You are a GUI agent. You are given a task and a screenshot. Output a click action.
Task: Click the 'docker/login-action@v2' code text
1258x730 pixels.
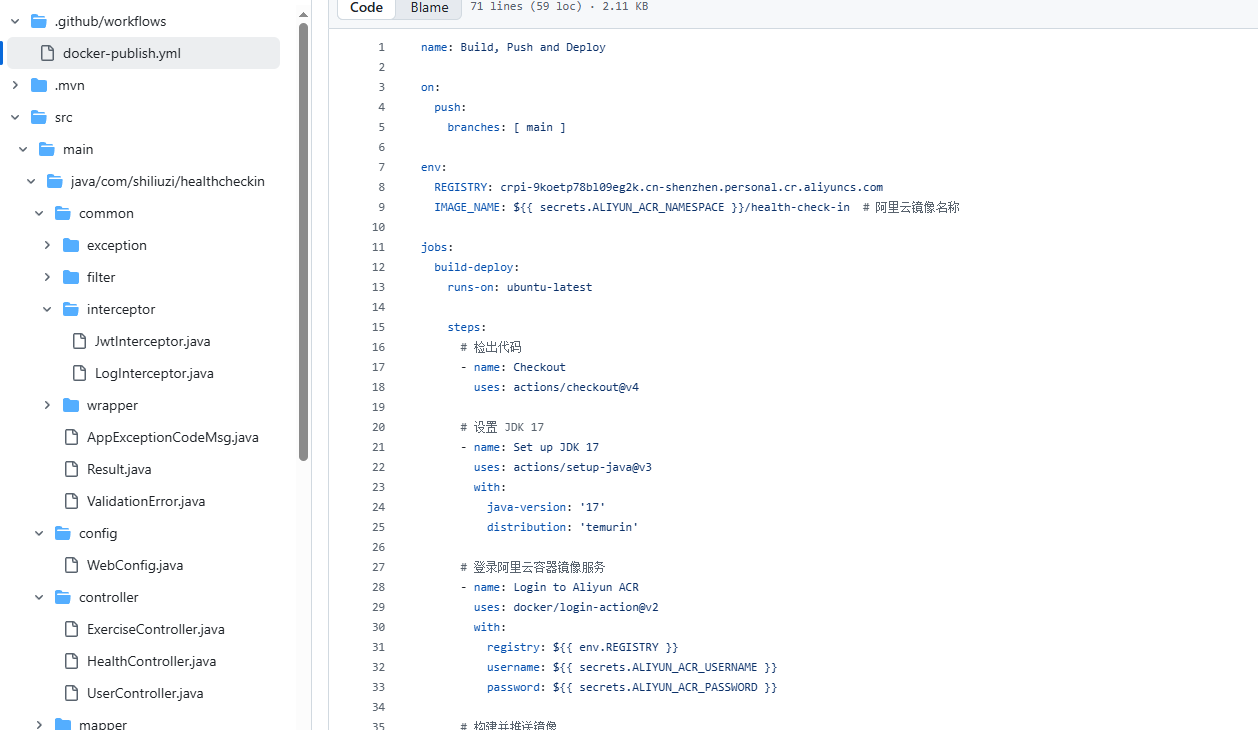tap(586, 607)
